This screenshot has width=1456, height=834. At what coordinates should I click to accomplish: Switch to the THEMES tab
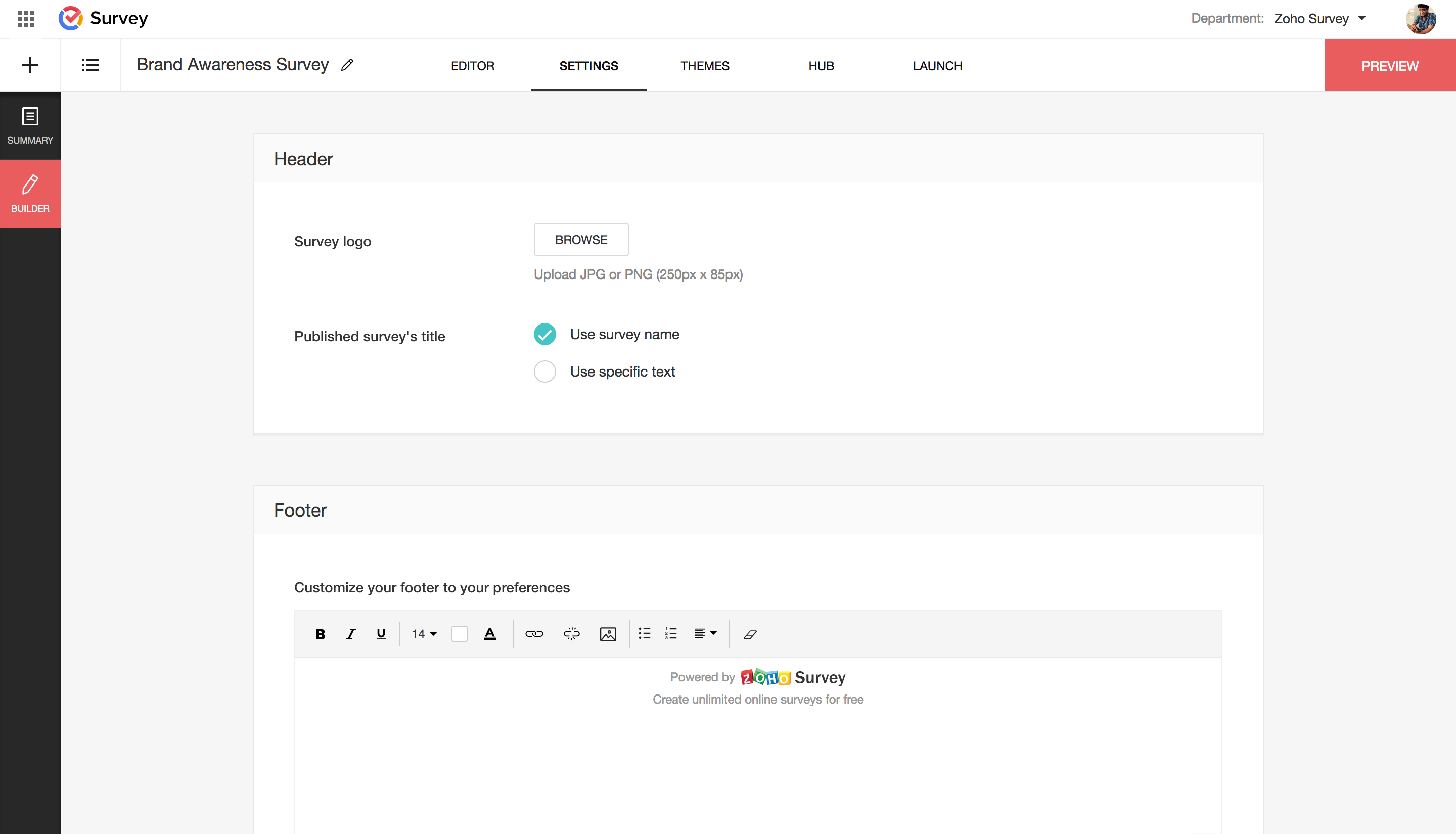tap(705, 66)
